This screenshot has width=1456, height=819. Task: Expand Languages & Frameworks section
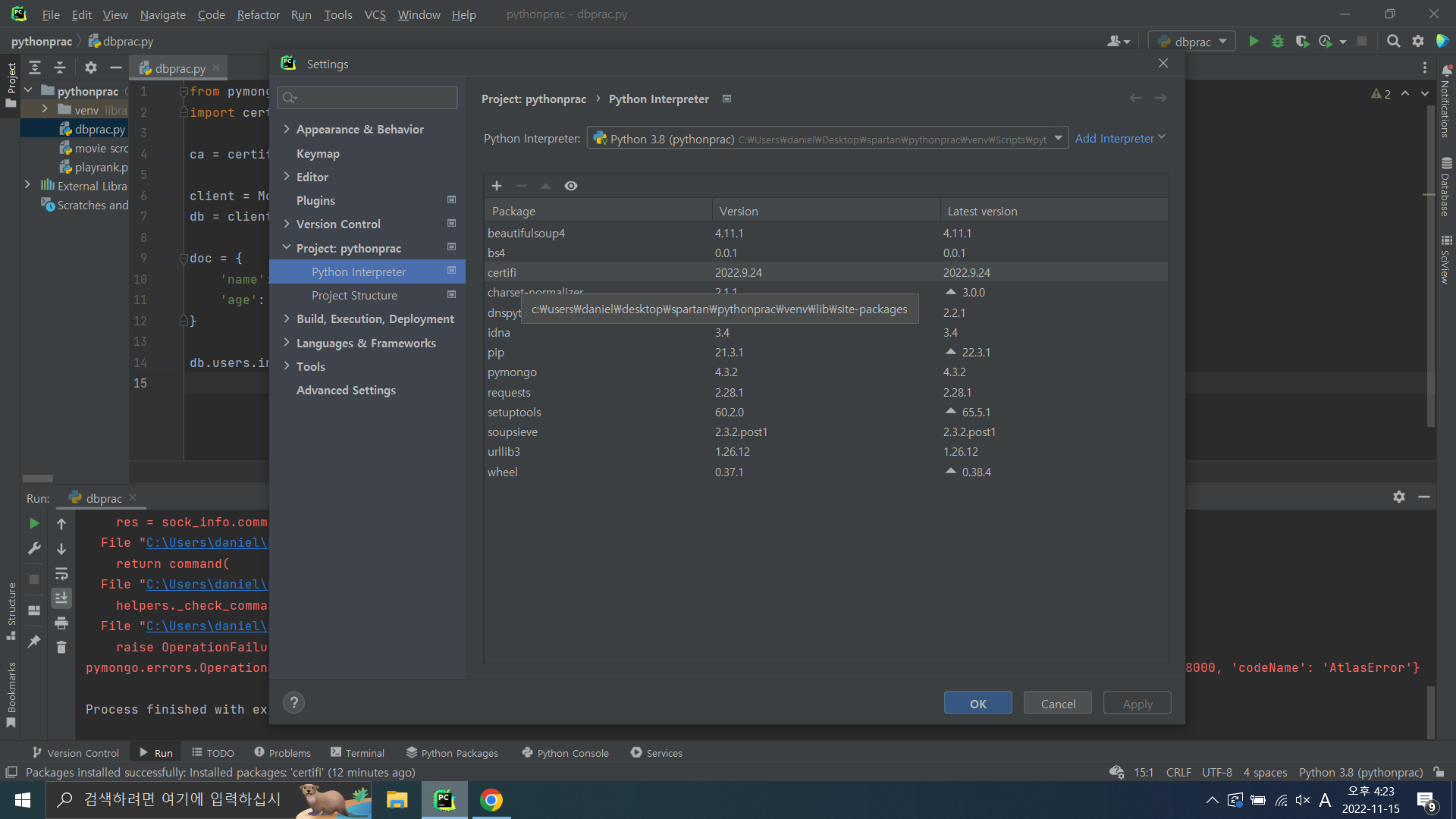coord(287,343)
